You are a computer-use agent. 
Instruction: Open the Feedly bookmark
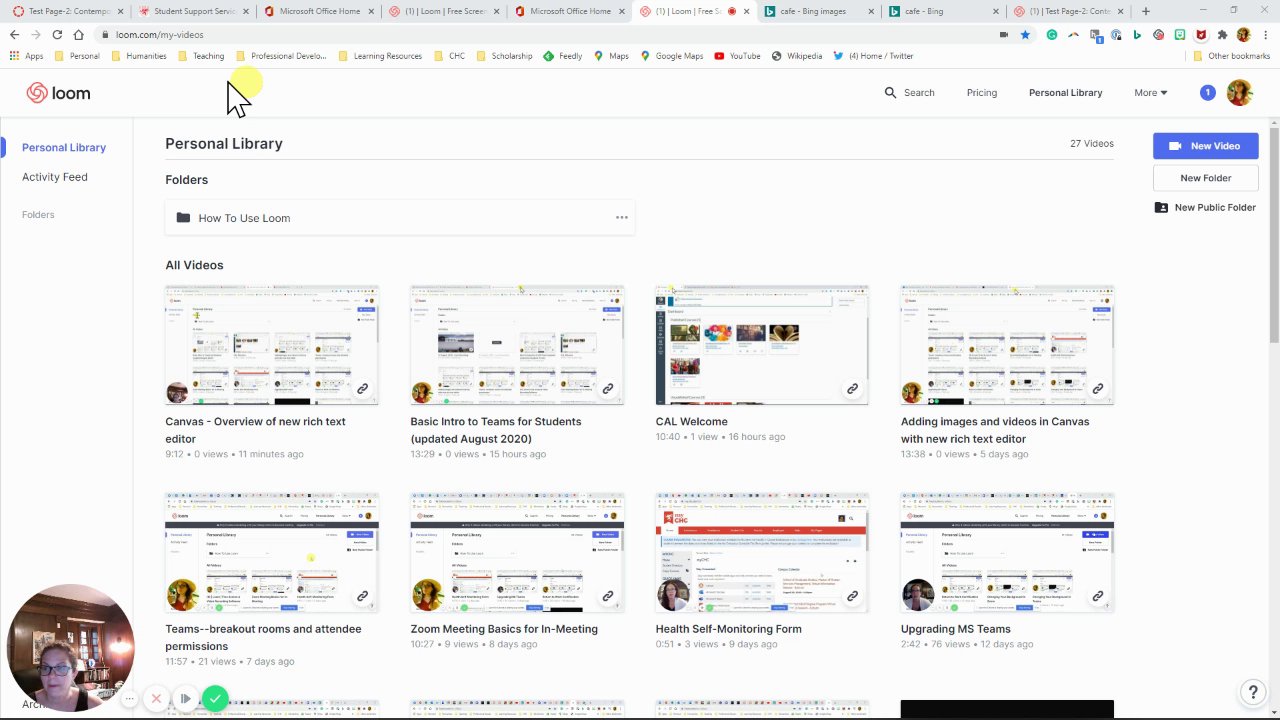[x=563, y=56]
